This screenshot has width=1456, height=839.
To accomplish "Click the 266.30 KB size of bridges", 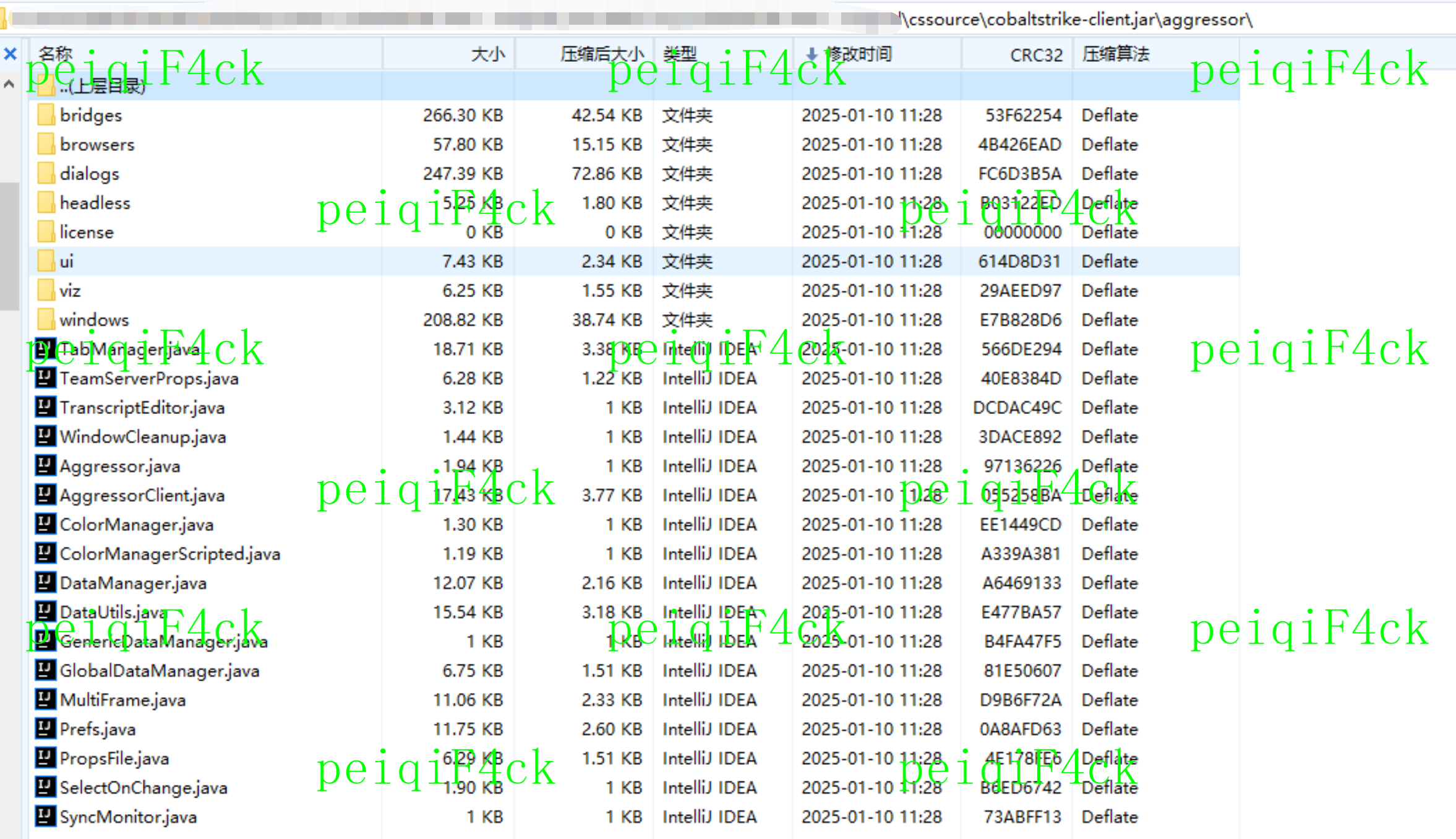I will tap(463, 116).
